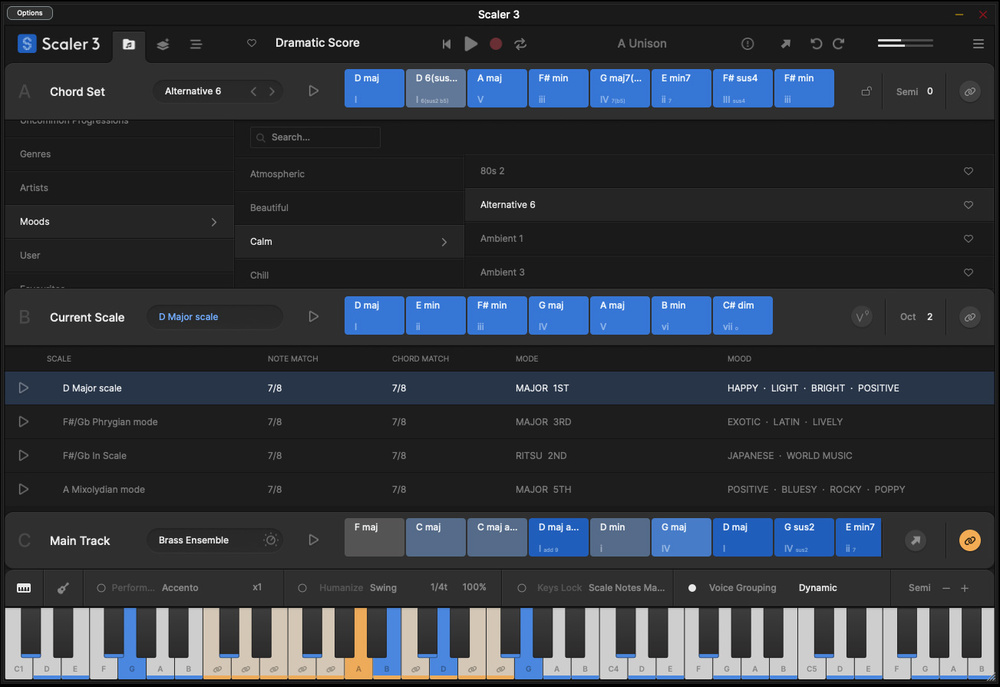This screenshot has height=687, width=1000.
Task: Click the undo arrow icon
Action: 816,44
